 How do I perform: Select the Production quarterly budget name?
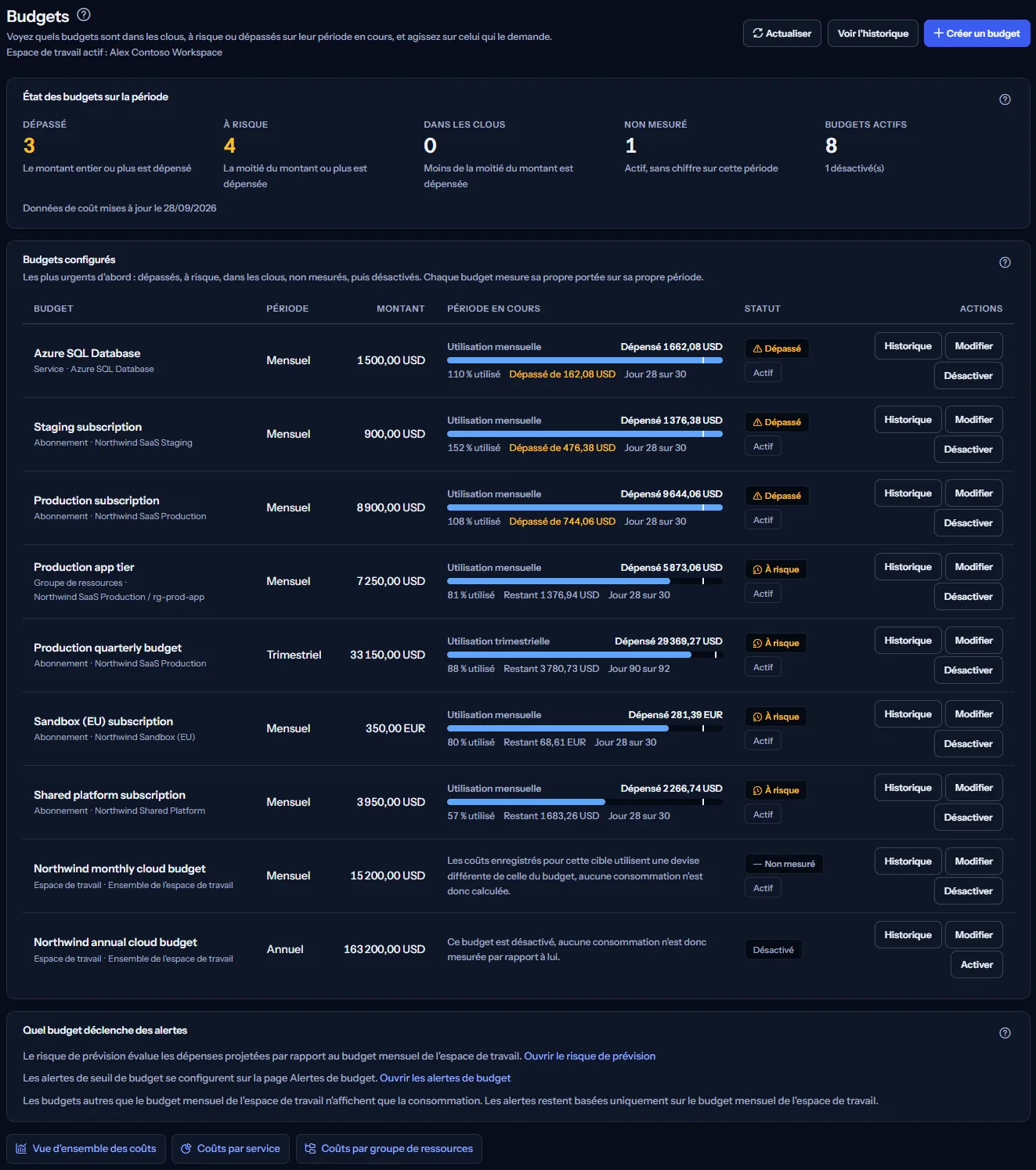click(x=107, y=648)
